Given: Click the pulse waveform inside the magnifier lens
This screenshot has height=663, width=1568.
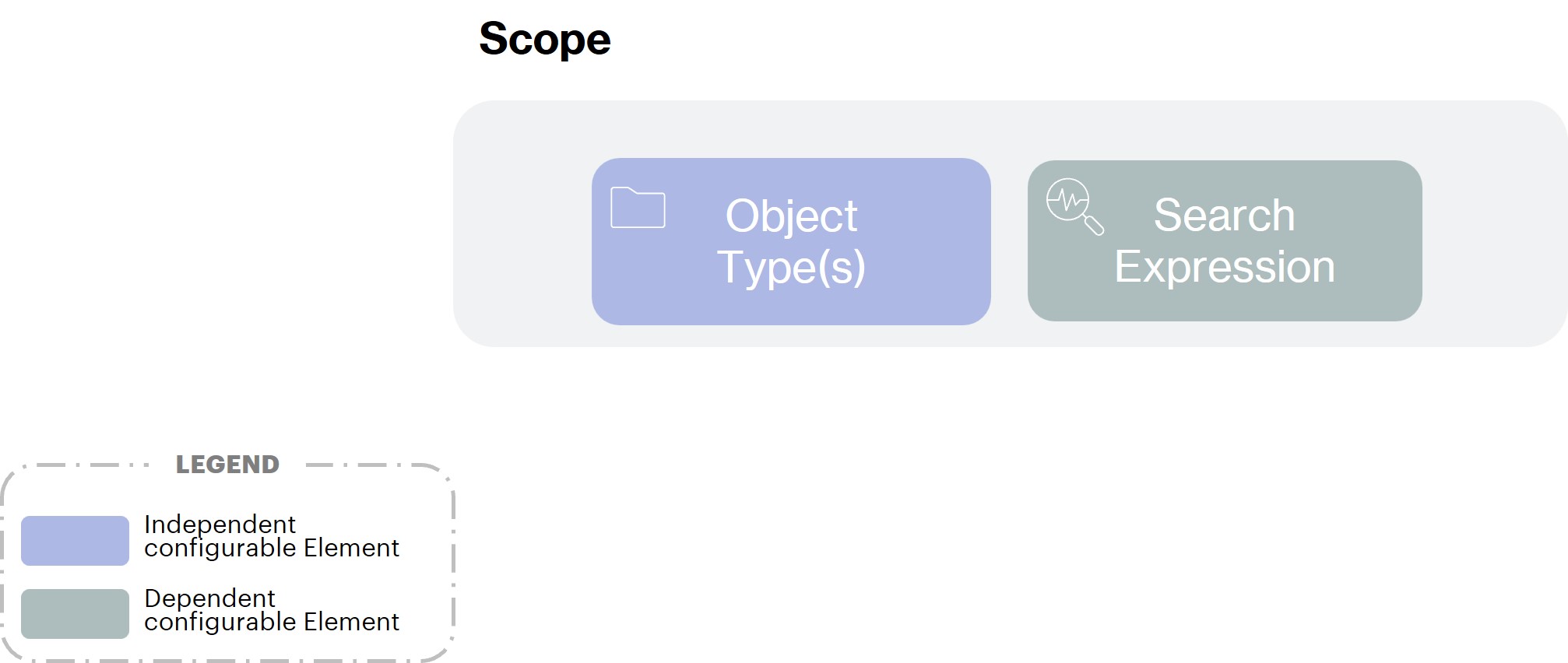Looking at the screenshot, I should click(x=1067, y=201).
